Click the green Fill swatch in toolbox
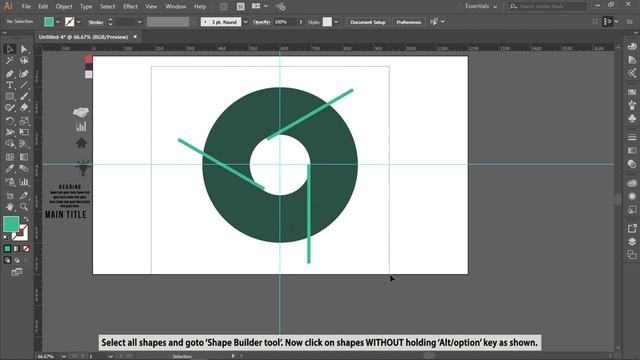 pos(11,224)
